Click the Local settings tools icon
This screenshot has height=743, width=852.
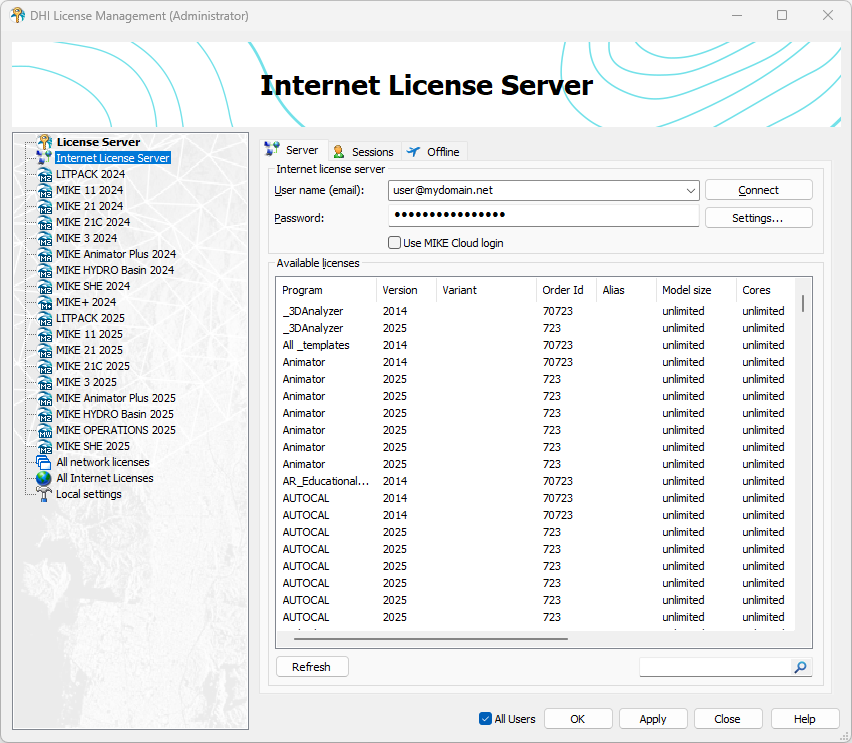(x=43, y=494)
